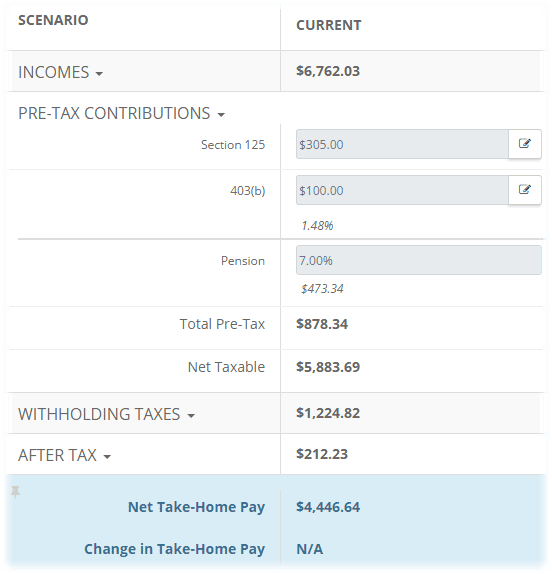Screen dimensions: 552x574
Task: Click the Total Pre-Tax value $878.34
Action: [322, 324]
